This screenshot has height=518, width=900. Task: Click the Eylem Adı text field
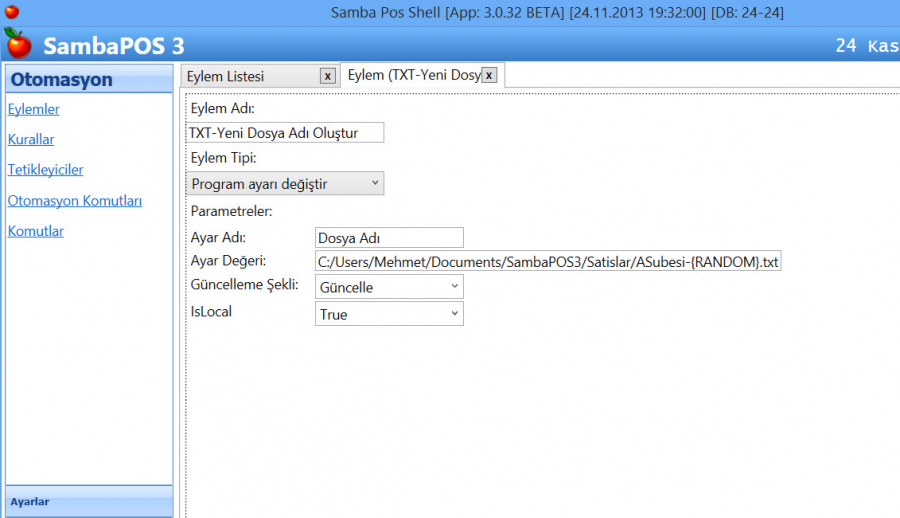click(285, 133)
